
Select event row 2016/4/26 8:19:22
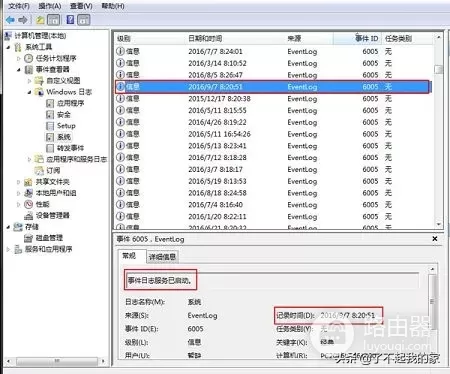pyautogui.click(x=273, y=122)
